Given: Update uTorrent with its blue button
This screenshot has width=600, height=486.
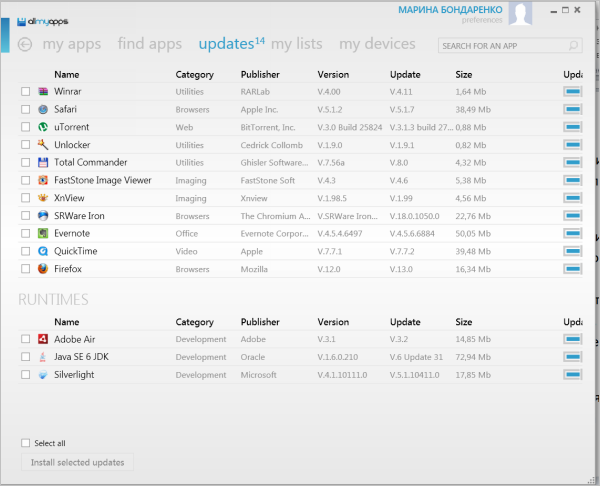Looking at the screenshot, I should (x=573, y=127).
